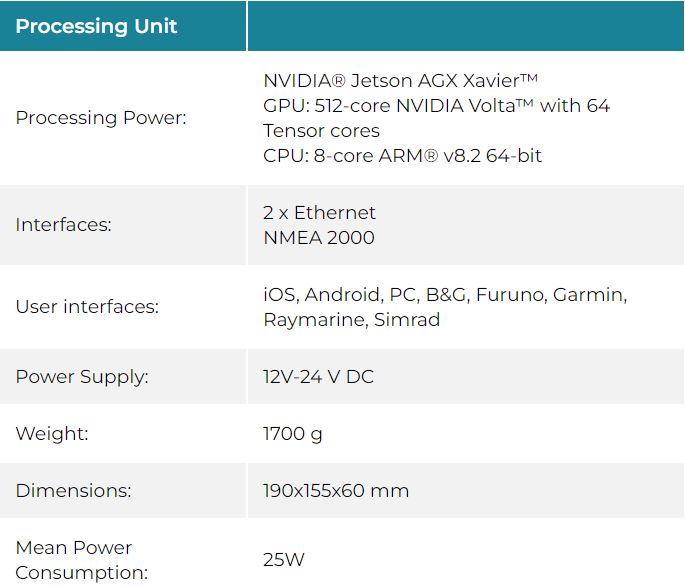Click the NMEA 2000 entry
The image size is (685, 586).
[x=319, y=238]
